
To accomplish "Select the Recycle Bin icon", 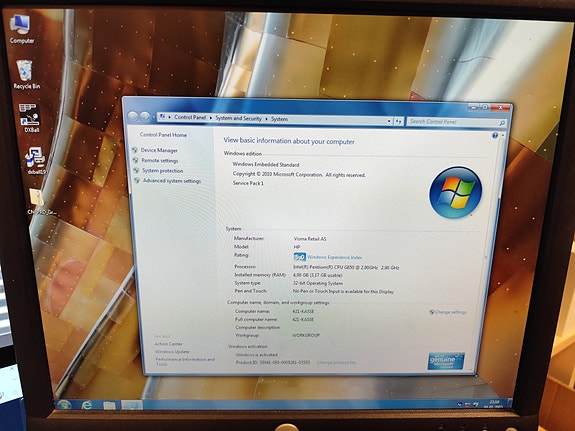I will coord(26,74).
